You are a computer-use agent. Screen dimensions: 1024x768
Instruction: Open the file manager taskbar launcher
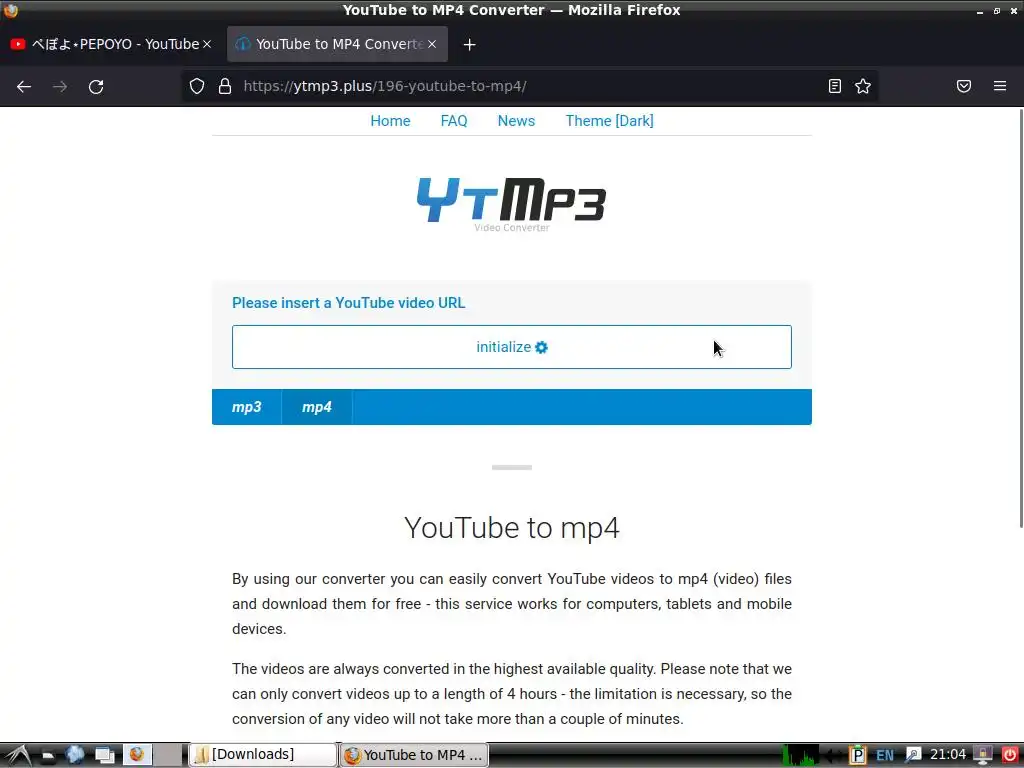48,756
